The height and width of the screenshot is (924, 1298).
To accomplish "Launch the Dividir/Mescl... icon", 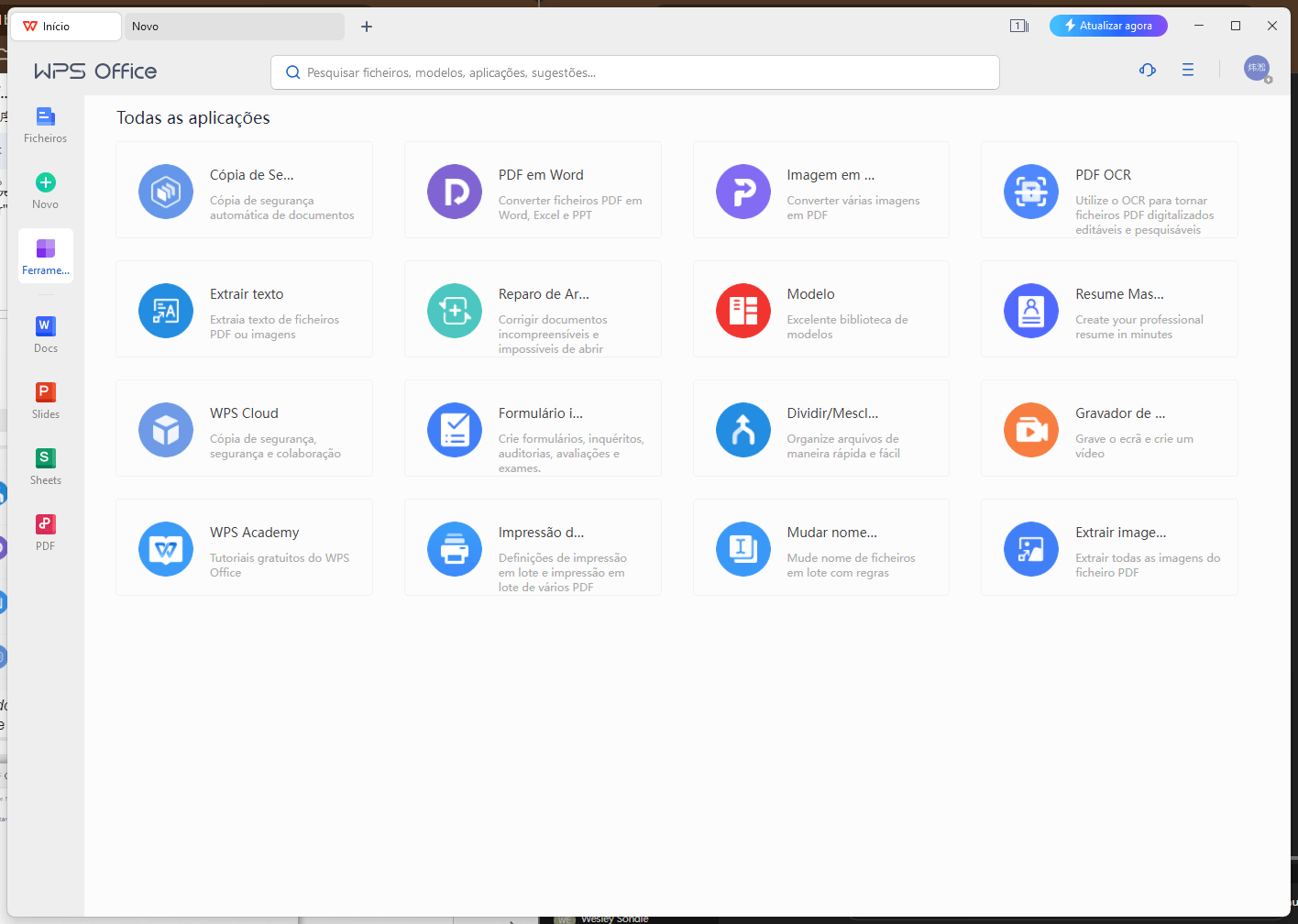I will 743,430.
